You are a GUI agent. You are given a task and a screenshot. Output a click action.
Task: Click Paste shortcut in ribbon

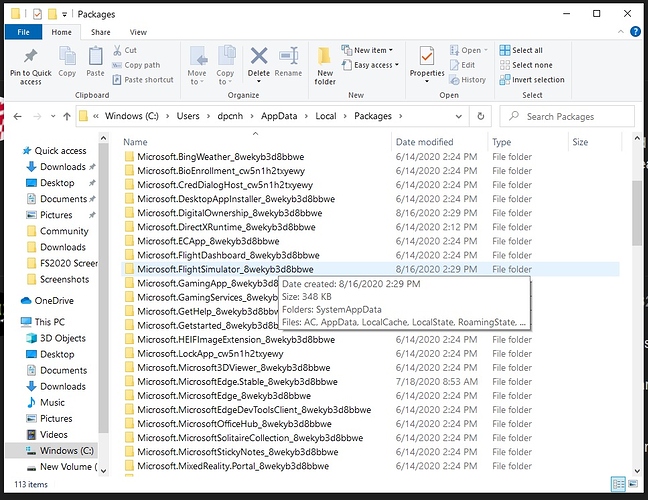point(143,80)
